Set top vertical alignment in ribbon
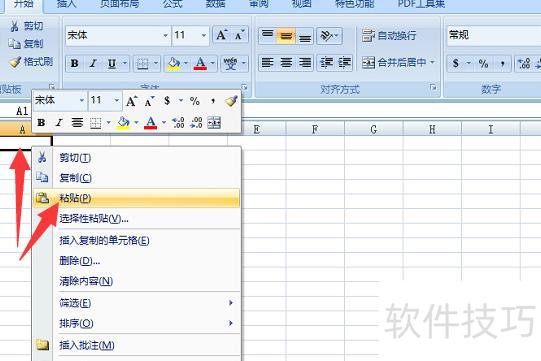The height and width of the screenshot is (361, 541). pos(267,36)
